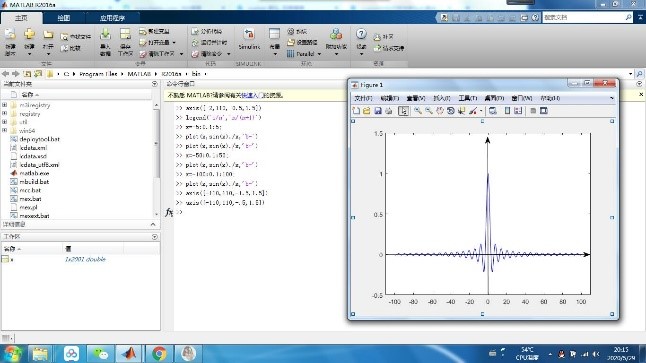This screenshot has width=646, height=363.
Task: Open Chrome from the taskbar
Action: pyautogui.click(x=159, y=354)
